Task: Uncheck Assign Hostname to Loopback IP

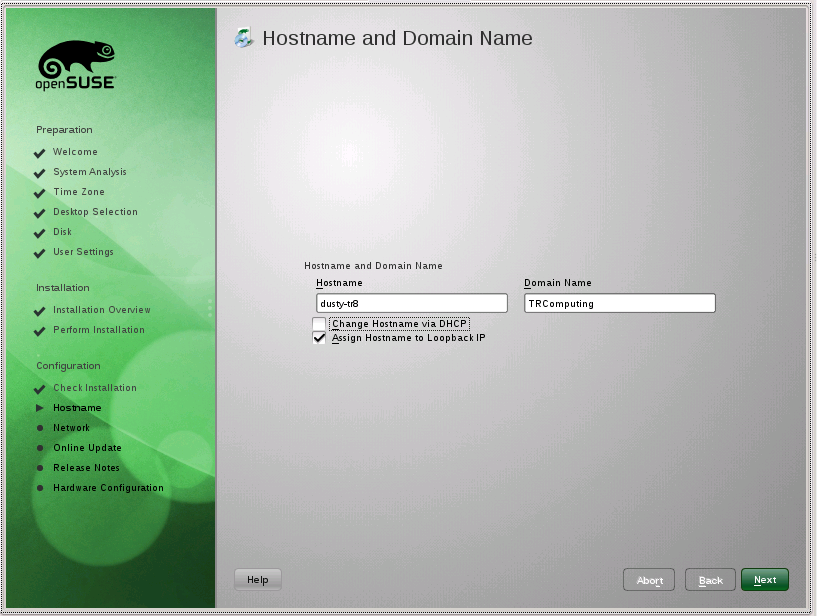Action: pyautogui.click(x=319, y=338)
